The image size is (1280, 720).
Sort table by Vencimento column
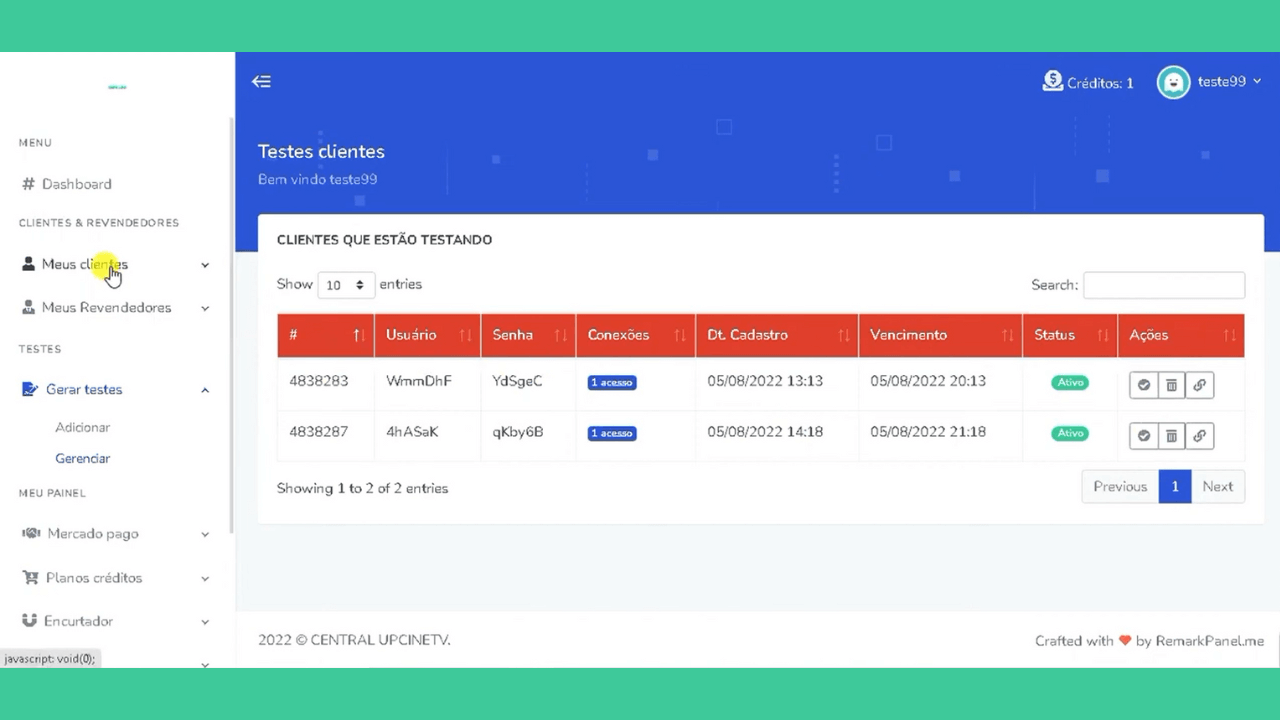[940, 335]
